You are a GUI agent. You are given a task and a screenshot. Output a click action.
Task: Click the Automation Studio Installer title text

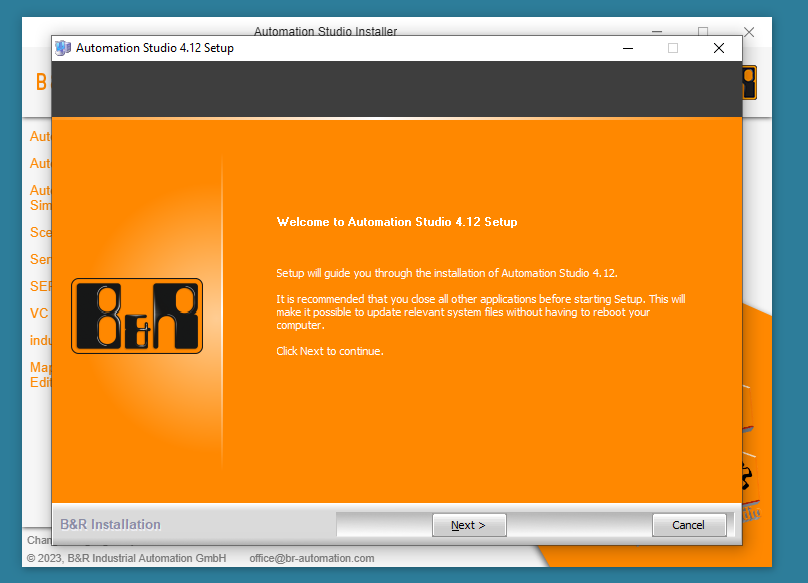coord(326,31)
